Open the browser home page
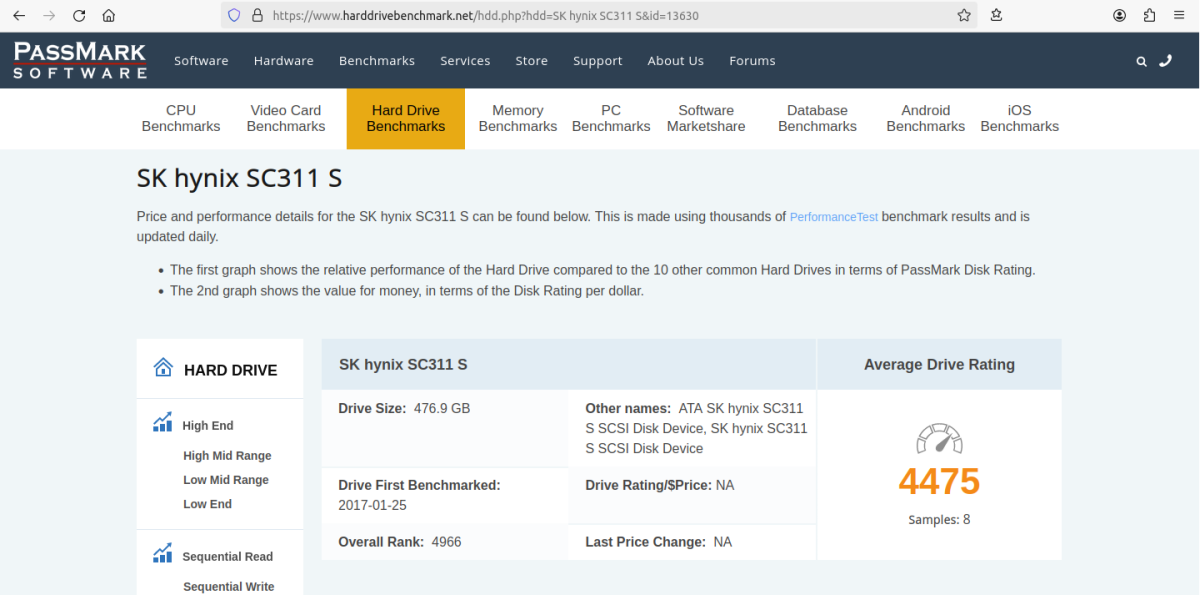 pos(109,16)
